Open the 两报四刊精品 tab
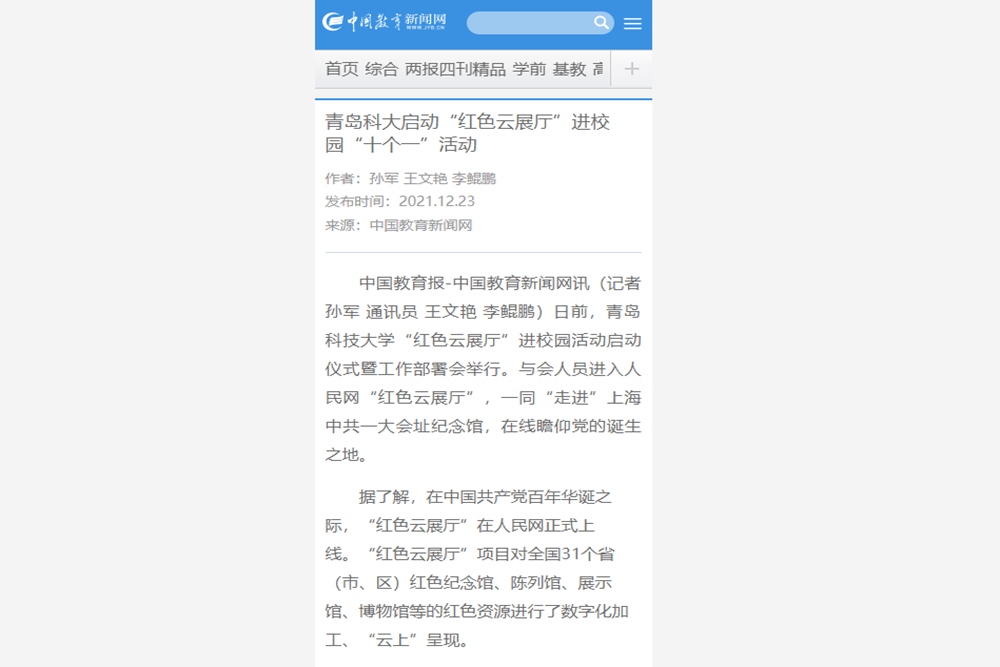The image size is (1000, 667). coord(455,69)
